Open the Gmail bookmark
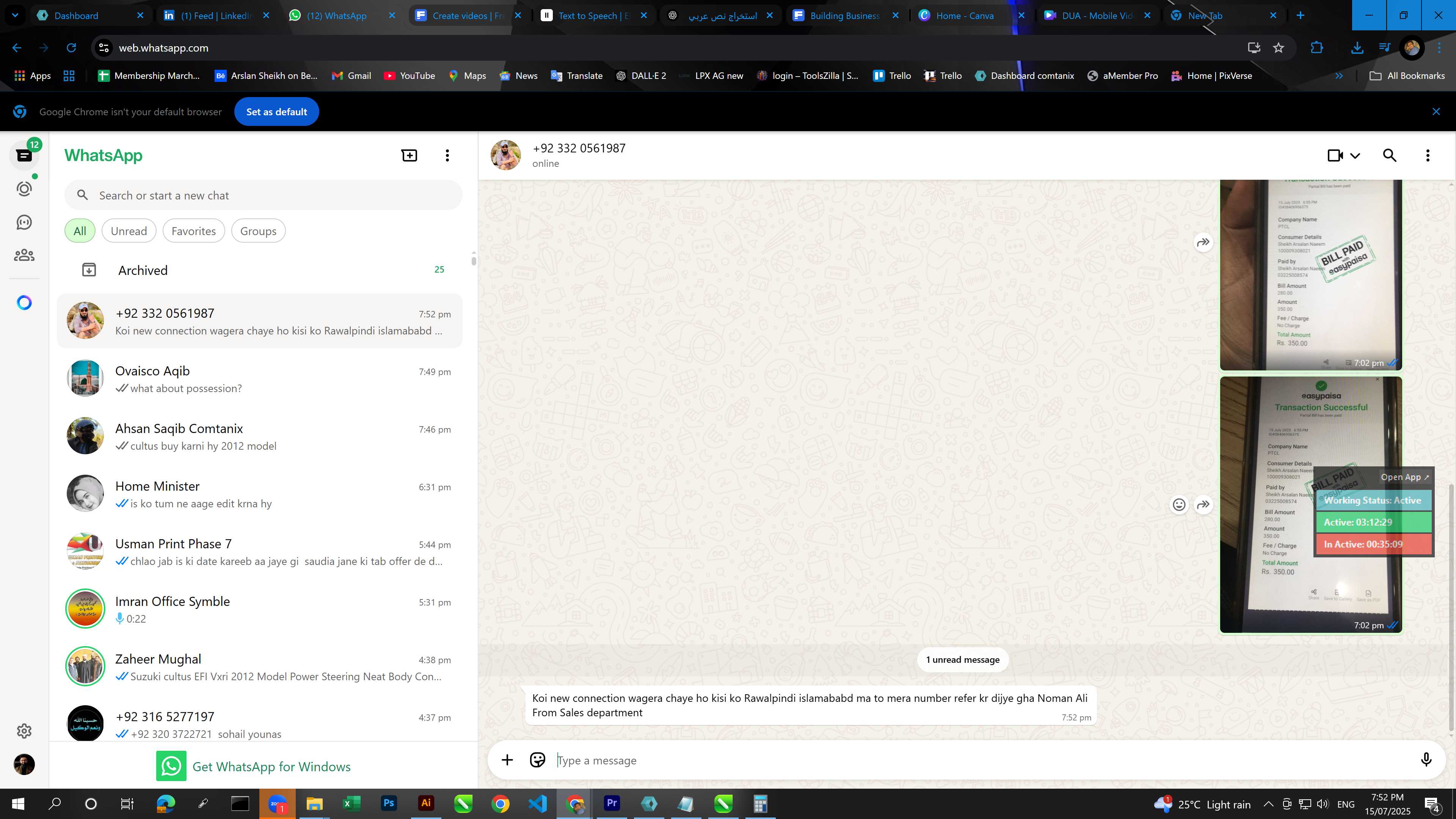The height and width of the screenshot is (819, 1456). tap(351, 76)
